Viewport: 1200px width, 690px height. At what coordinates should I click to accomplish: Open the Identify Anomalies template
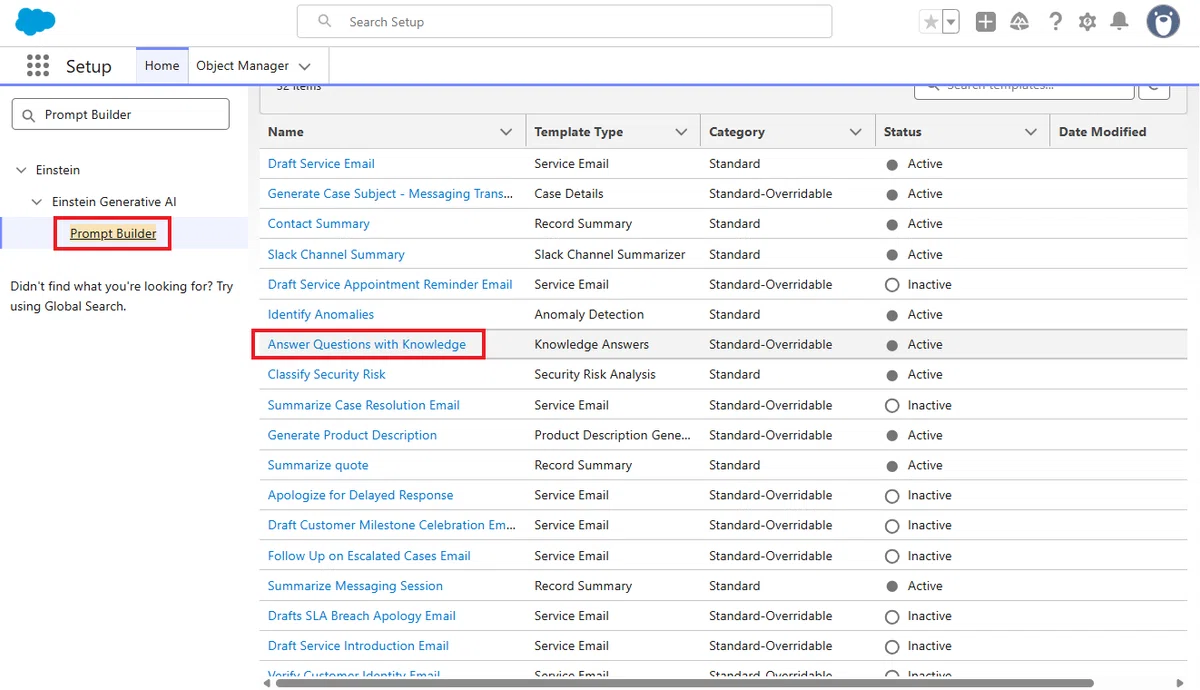(x=321, y=315)
